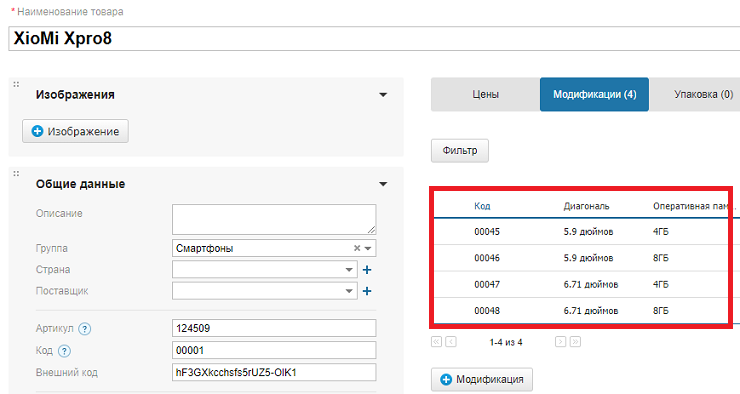Select the Модификации (4) tab
The width and height of the screenshot is (740, 394).
tap(595, 94)
